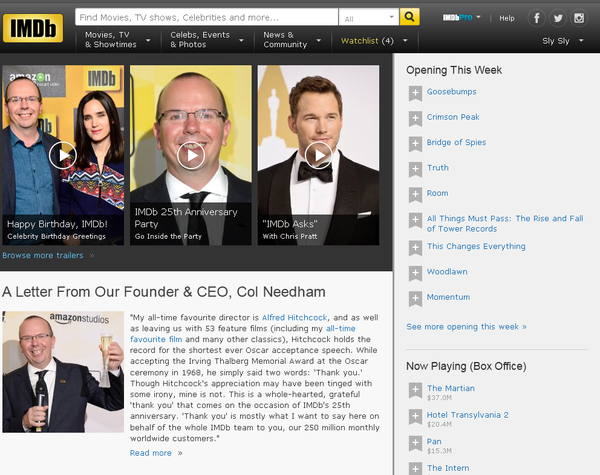Play the Happy Birthday IMDb video

[x=63, y=155]
